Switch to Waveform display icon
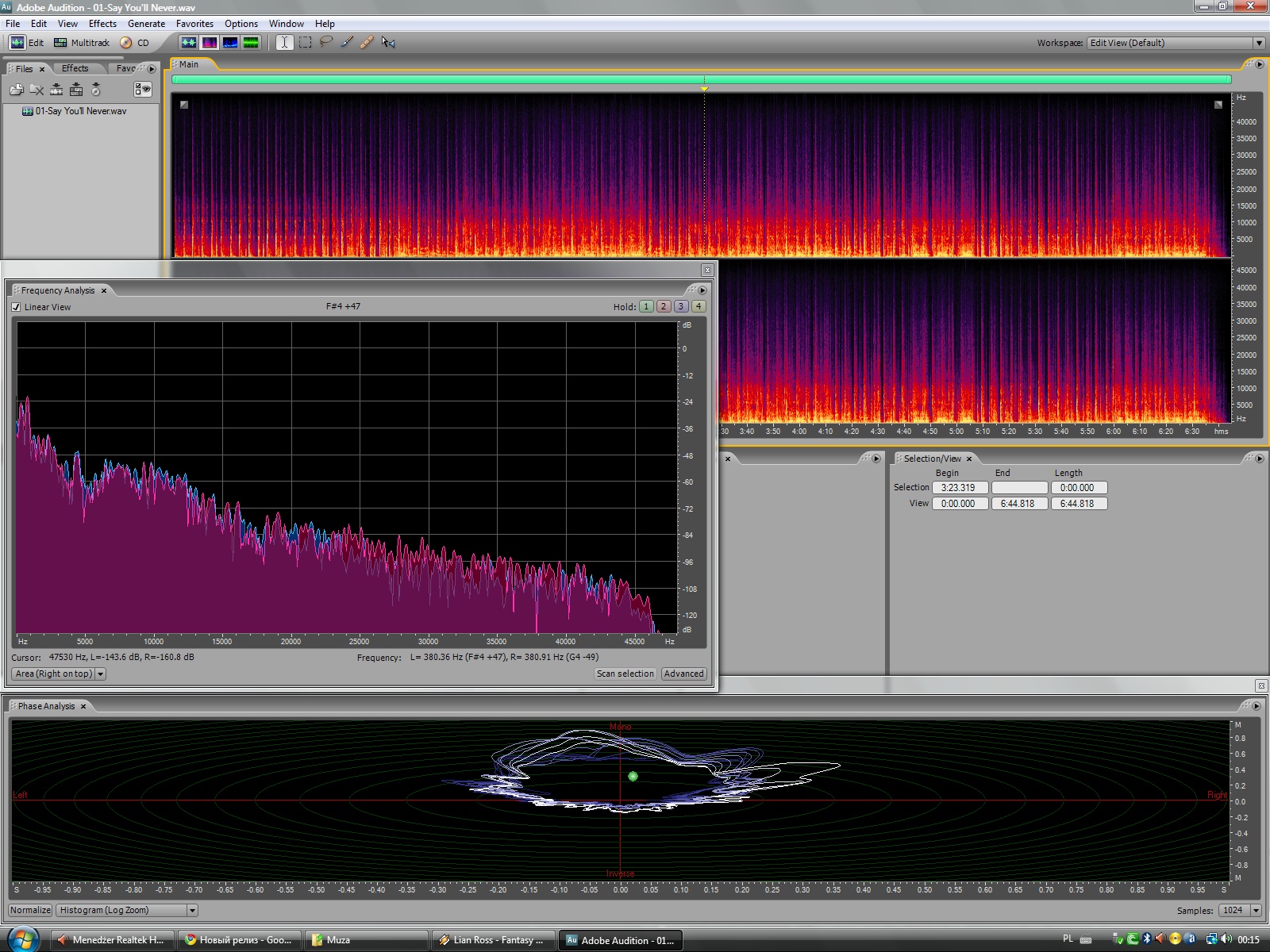This screenshot has width=1270, height=952. 188,43
